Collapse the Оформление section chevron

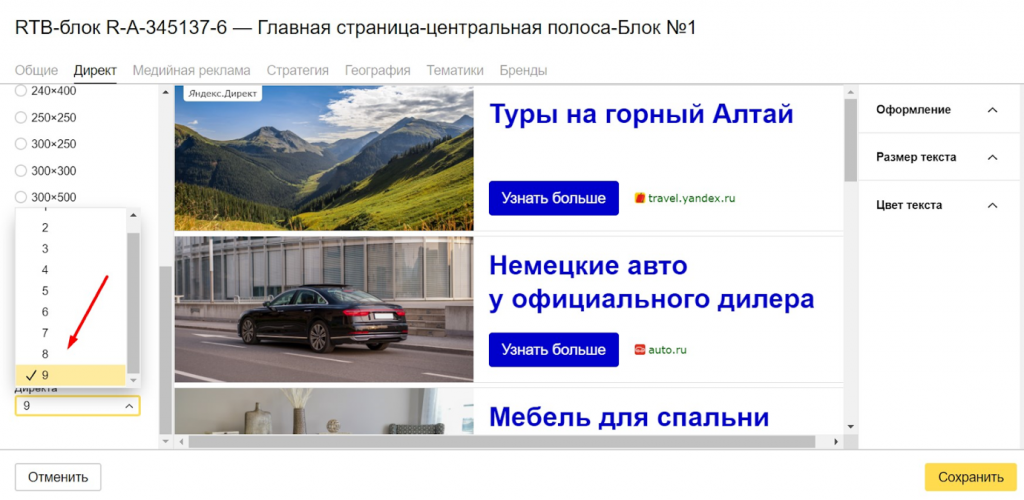tap(993, 110)
